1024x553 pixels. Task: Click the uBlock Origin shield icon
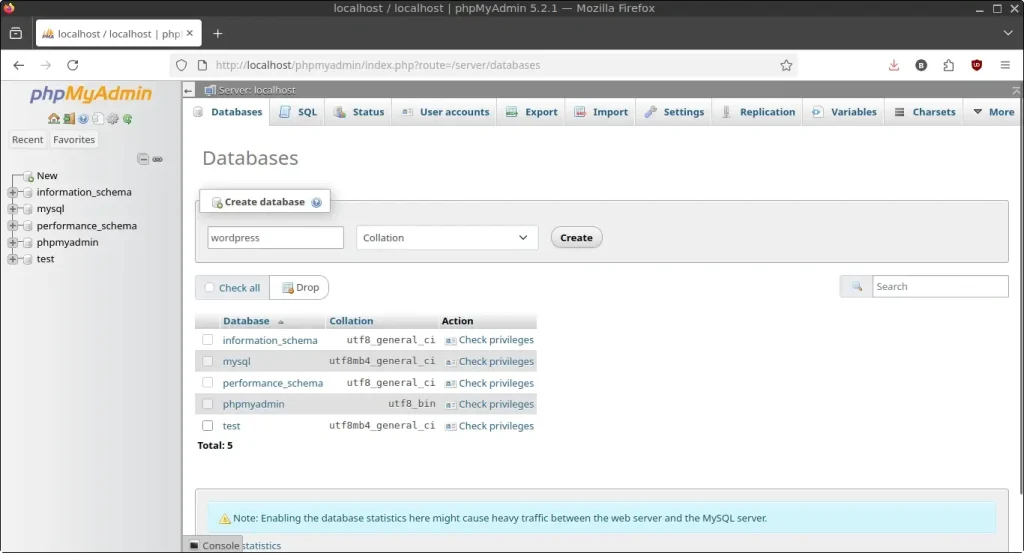976,65
